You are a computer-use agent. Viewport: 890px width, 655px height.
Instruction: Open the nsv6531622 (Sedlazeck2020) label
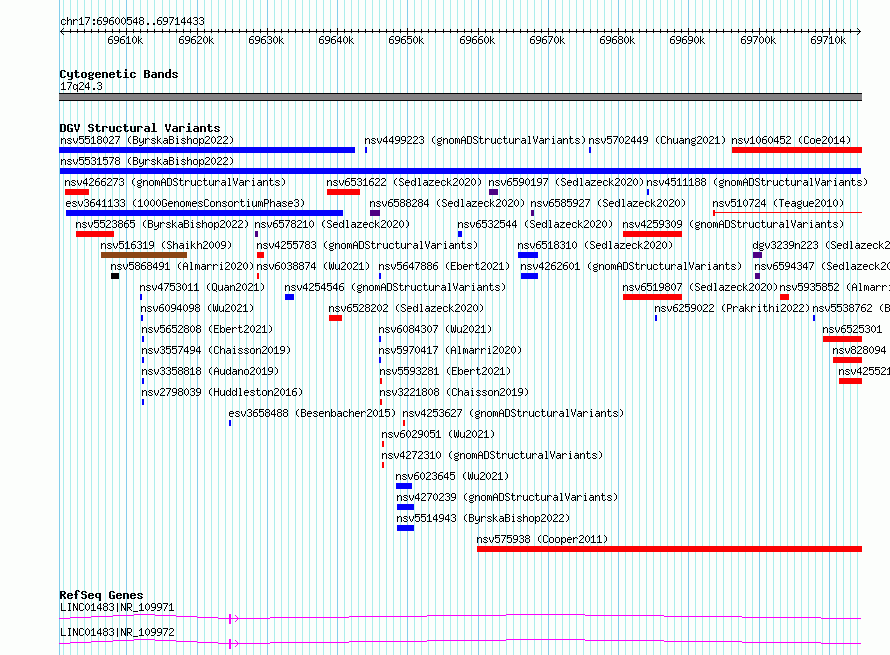pyautogui.click(x=404, y=182)
